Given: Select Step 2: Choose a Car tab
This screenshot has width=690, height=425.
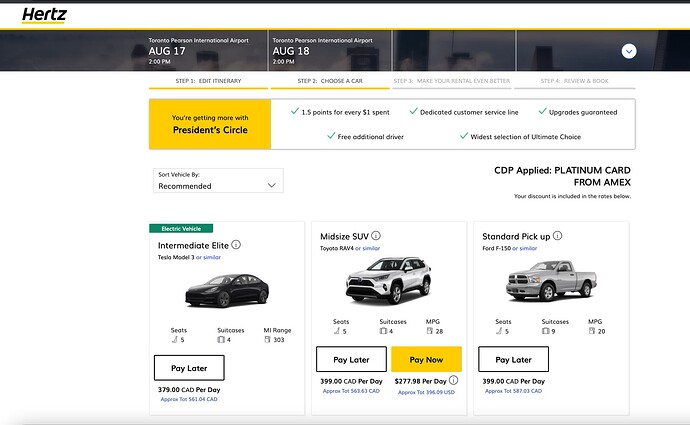Looking at the screenshot, I should (x=330, y=81).
